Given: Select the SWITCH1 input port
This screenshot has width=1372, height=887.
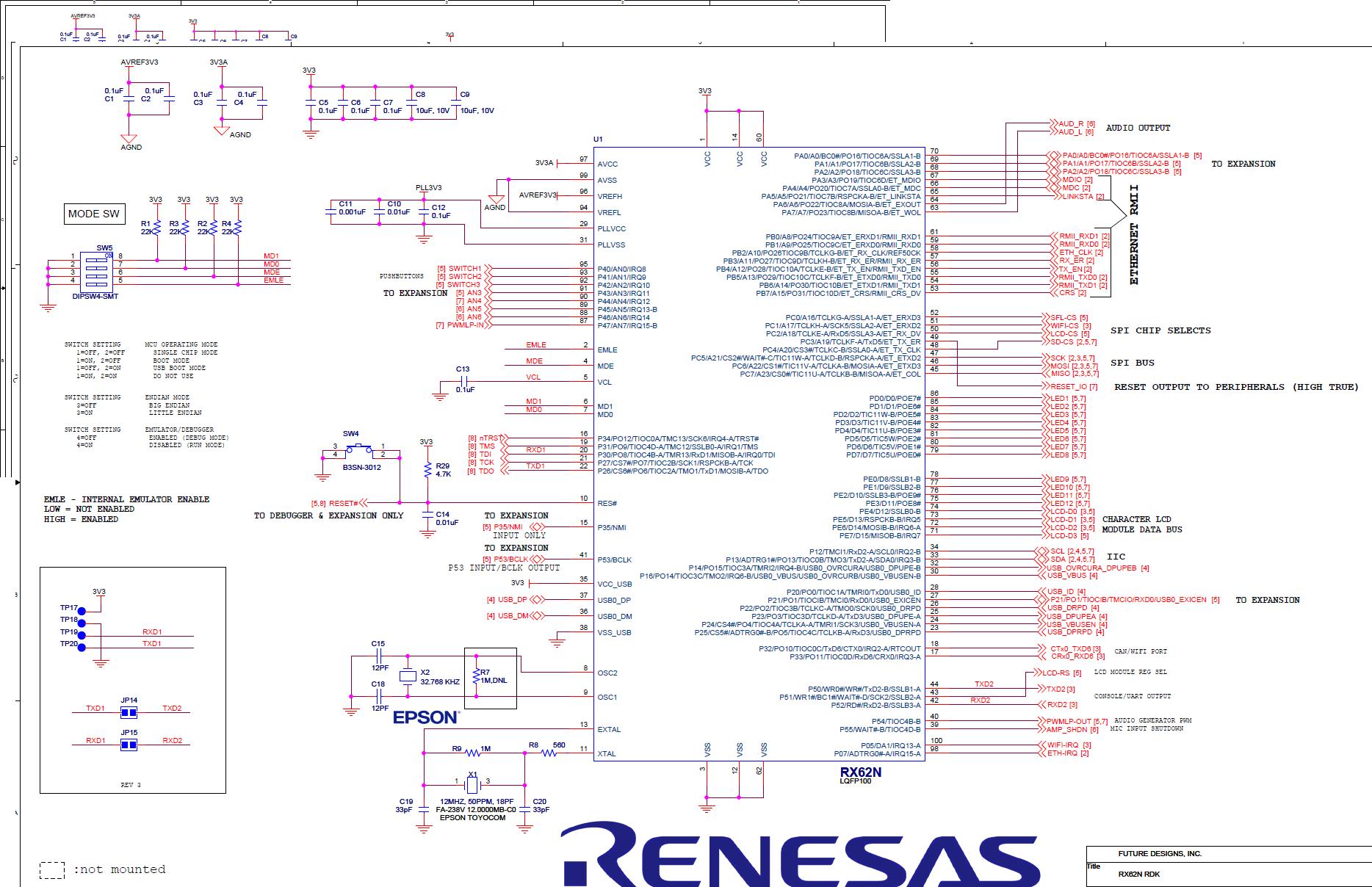Looking at the screenshot, I should 464,269.
